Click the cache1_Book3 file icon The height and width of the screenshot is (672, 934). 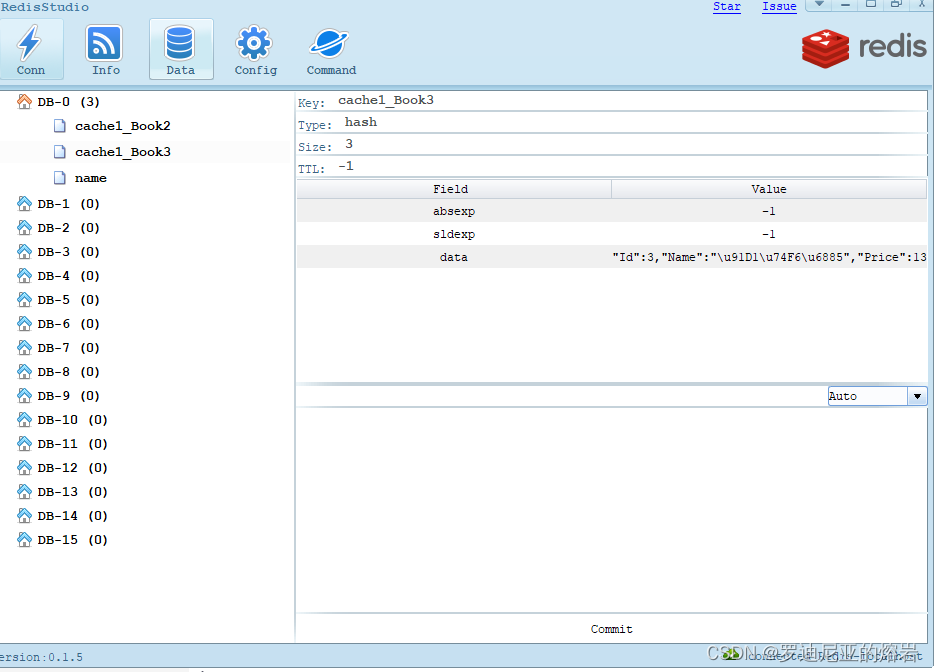pos(60,152)
